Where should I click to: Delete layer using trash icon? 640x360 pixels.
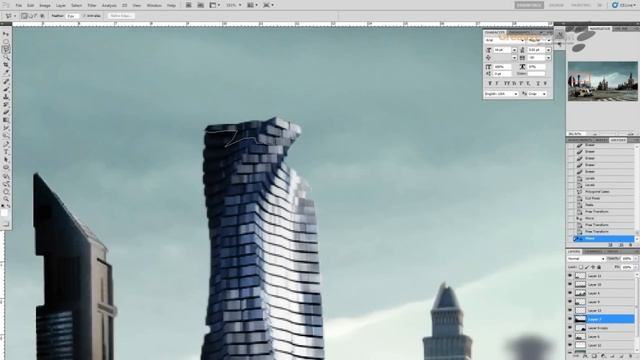coord(630,356)
